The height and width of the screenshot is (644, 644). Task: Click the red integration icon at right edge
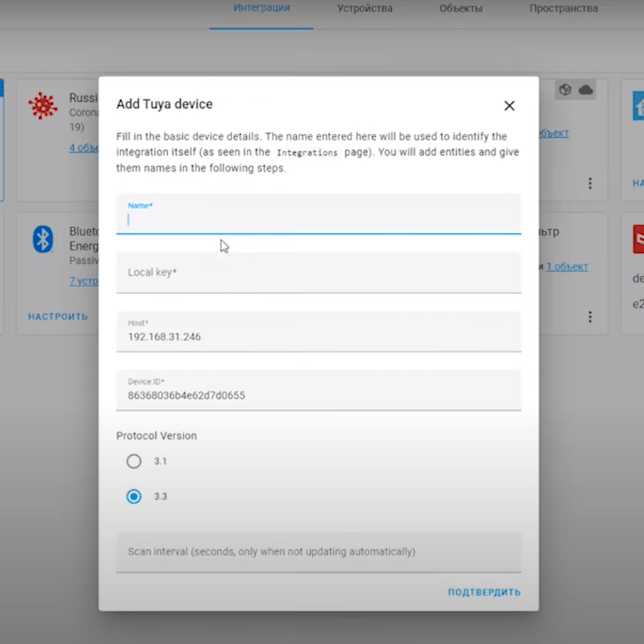tap(637, 239)
